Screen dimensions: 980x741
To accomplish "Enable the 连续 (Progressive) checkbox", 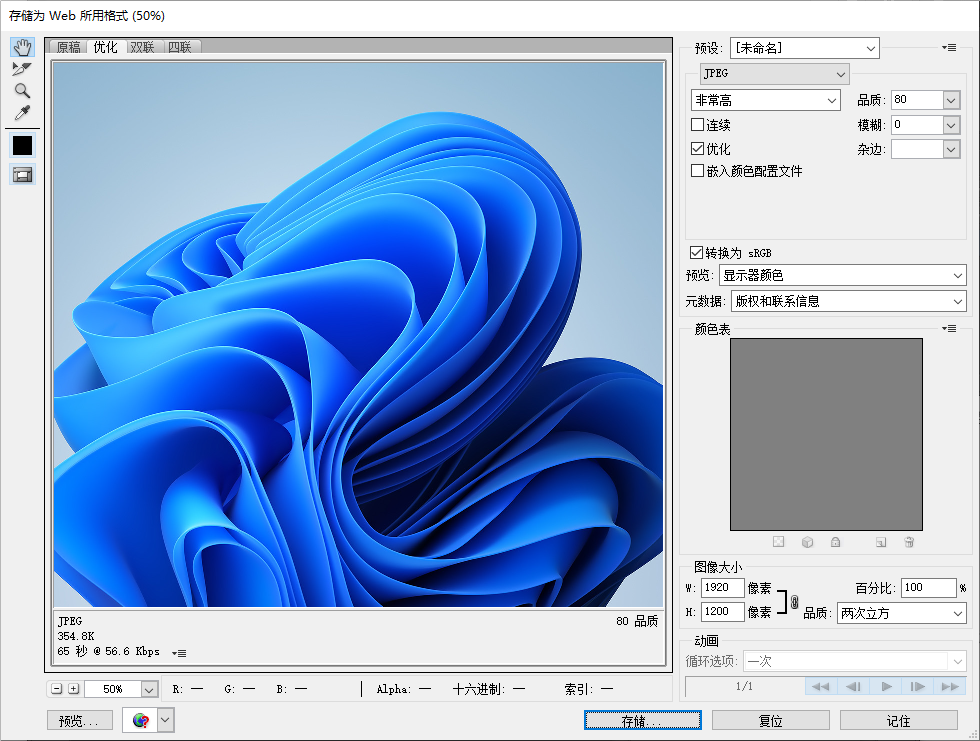I will (x=698, y=125).
